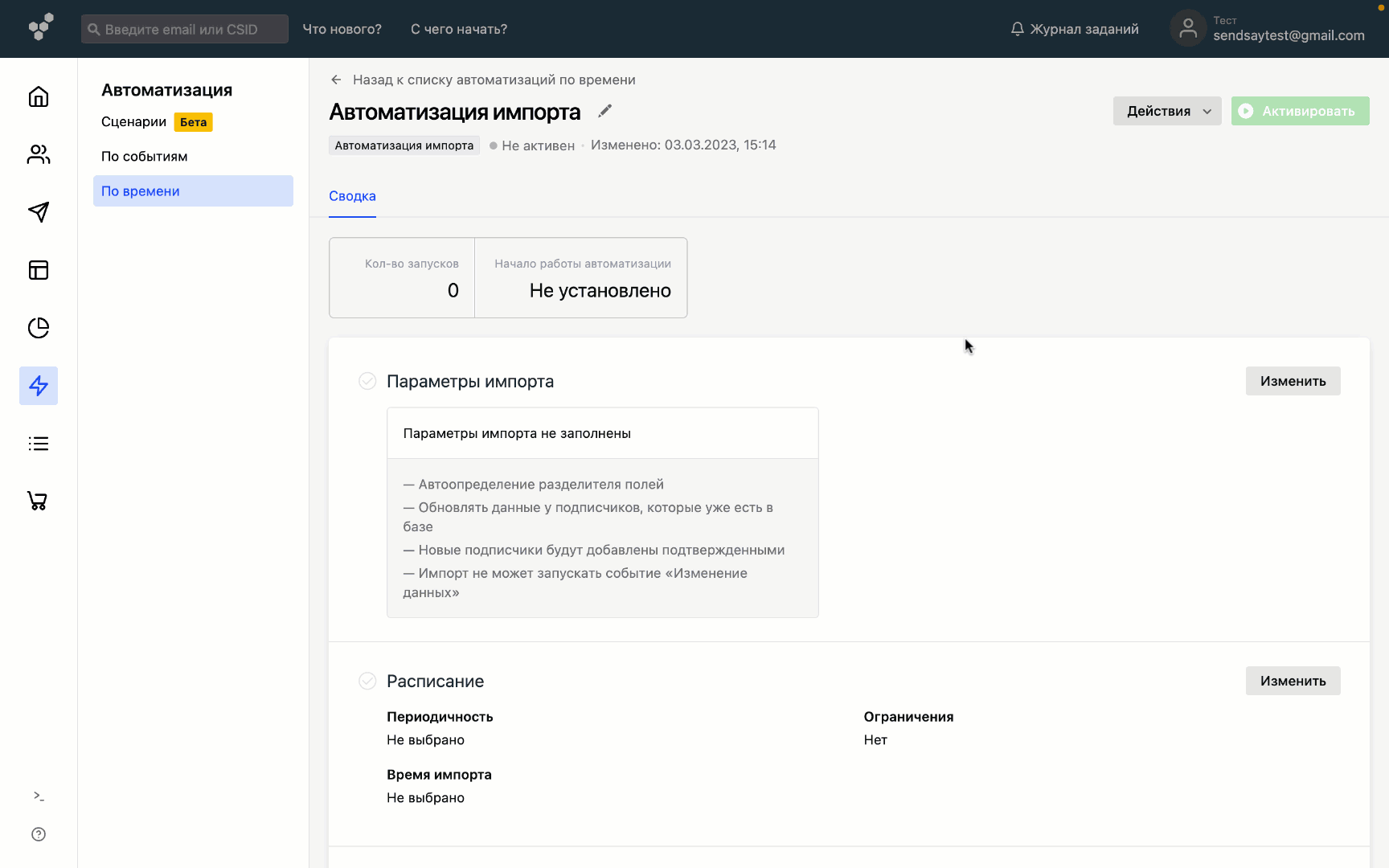Open the campaigns paper plane icon
The height and width of the screenshot is (868, 1389).
point(39,212)
